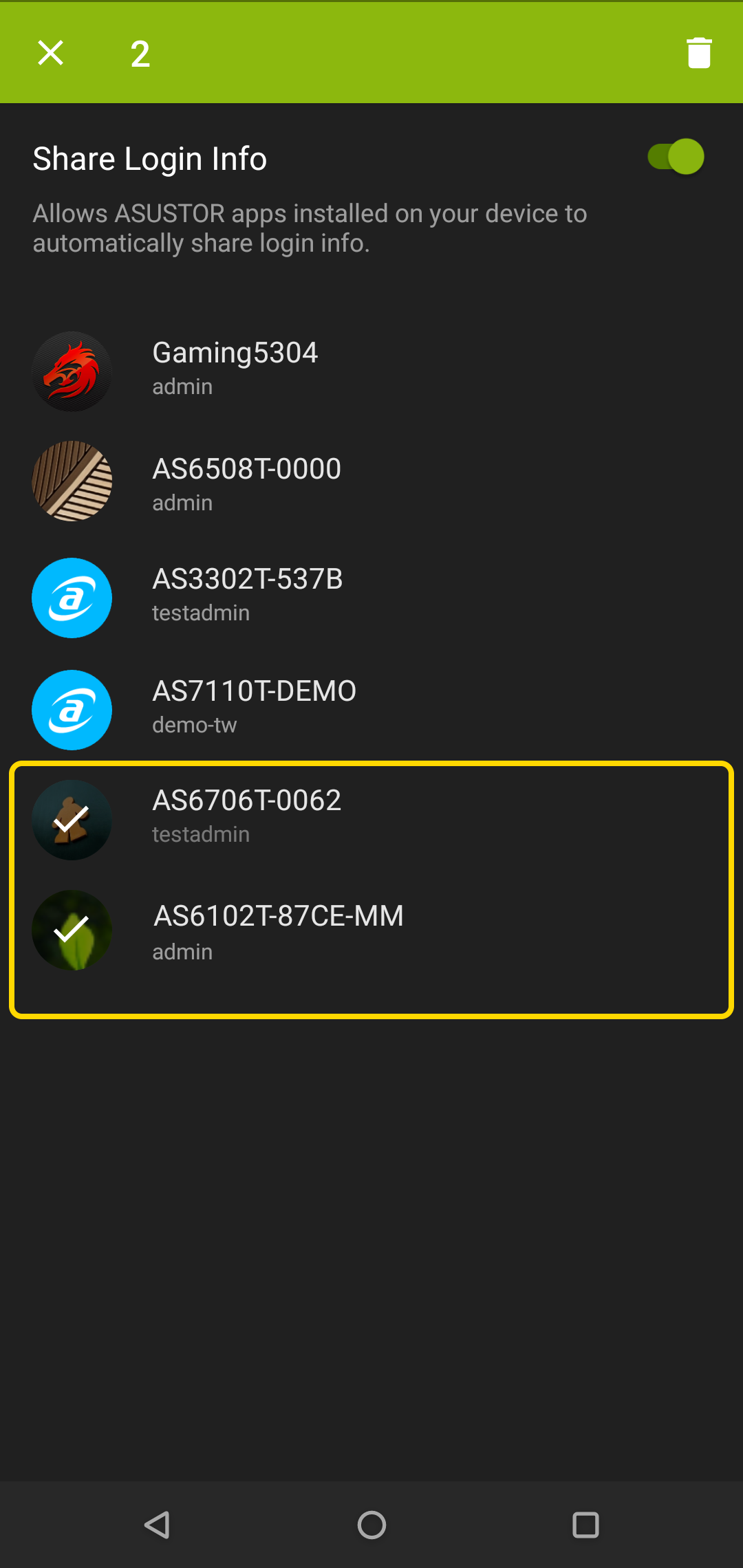Image resolution: width=743 pixels, height=1568 pixels.
Task: Uncheck the AS6706T-0062 avatar checkmark
Action: point(72,820)
